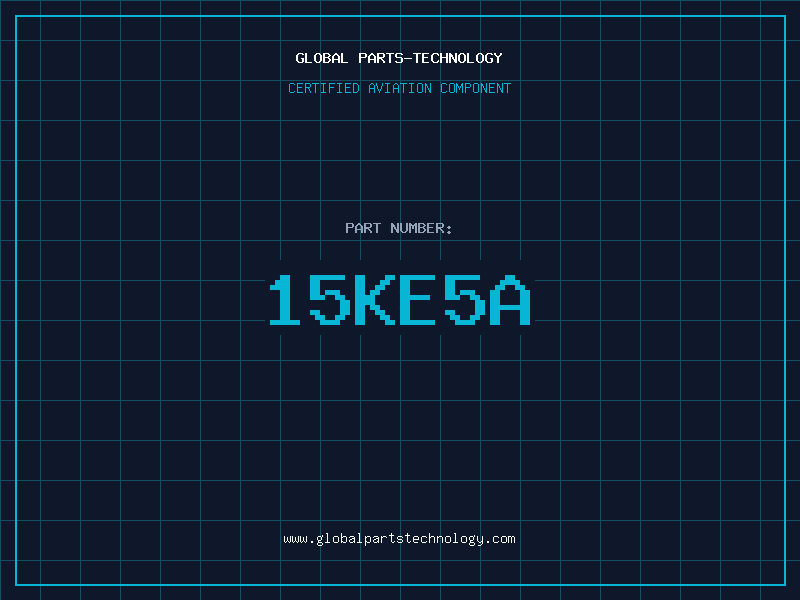Click the .com ending of the URL
800x600 pixels.
[500, 539]
